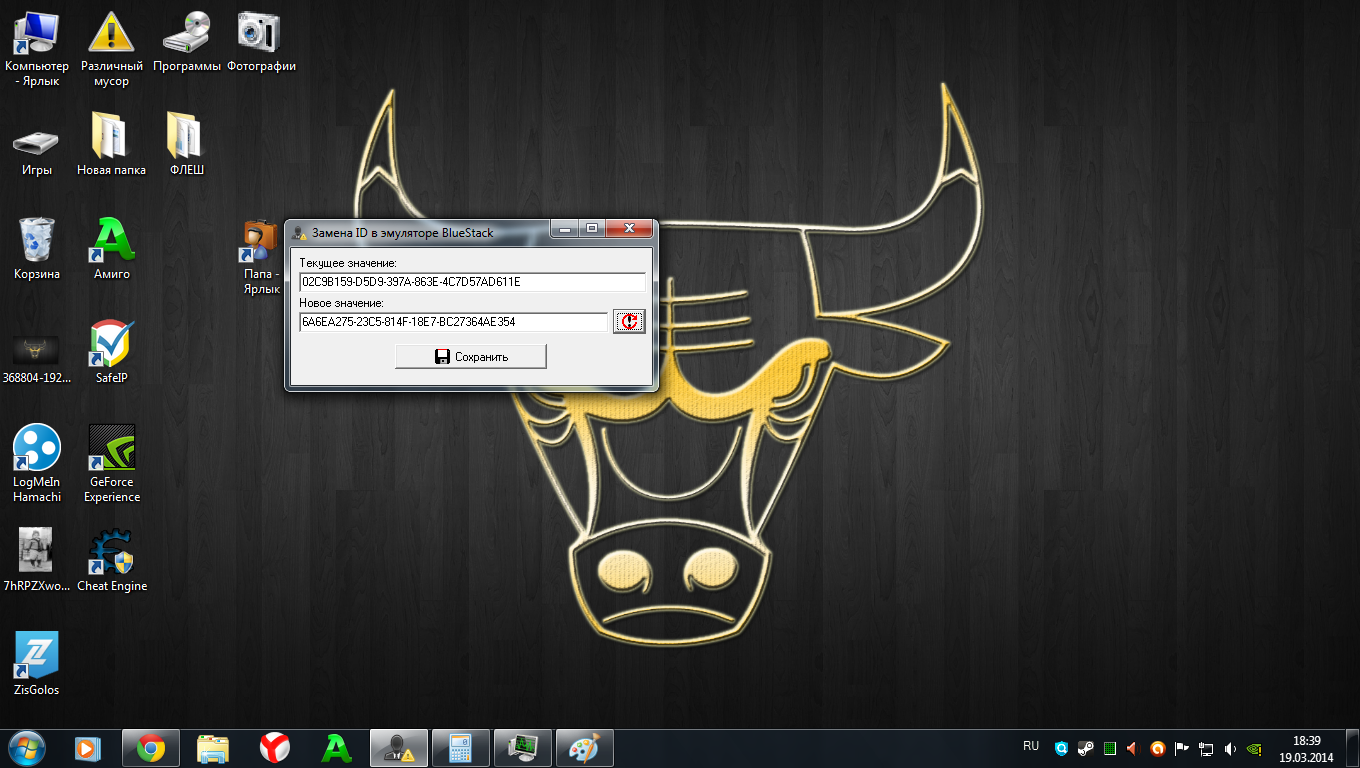Screen dimensions: 1360x768
Task: Click the green grid tray icon
Action: [x=1109, y=748]
